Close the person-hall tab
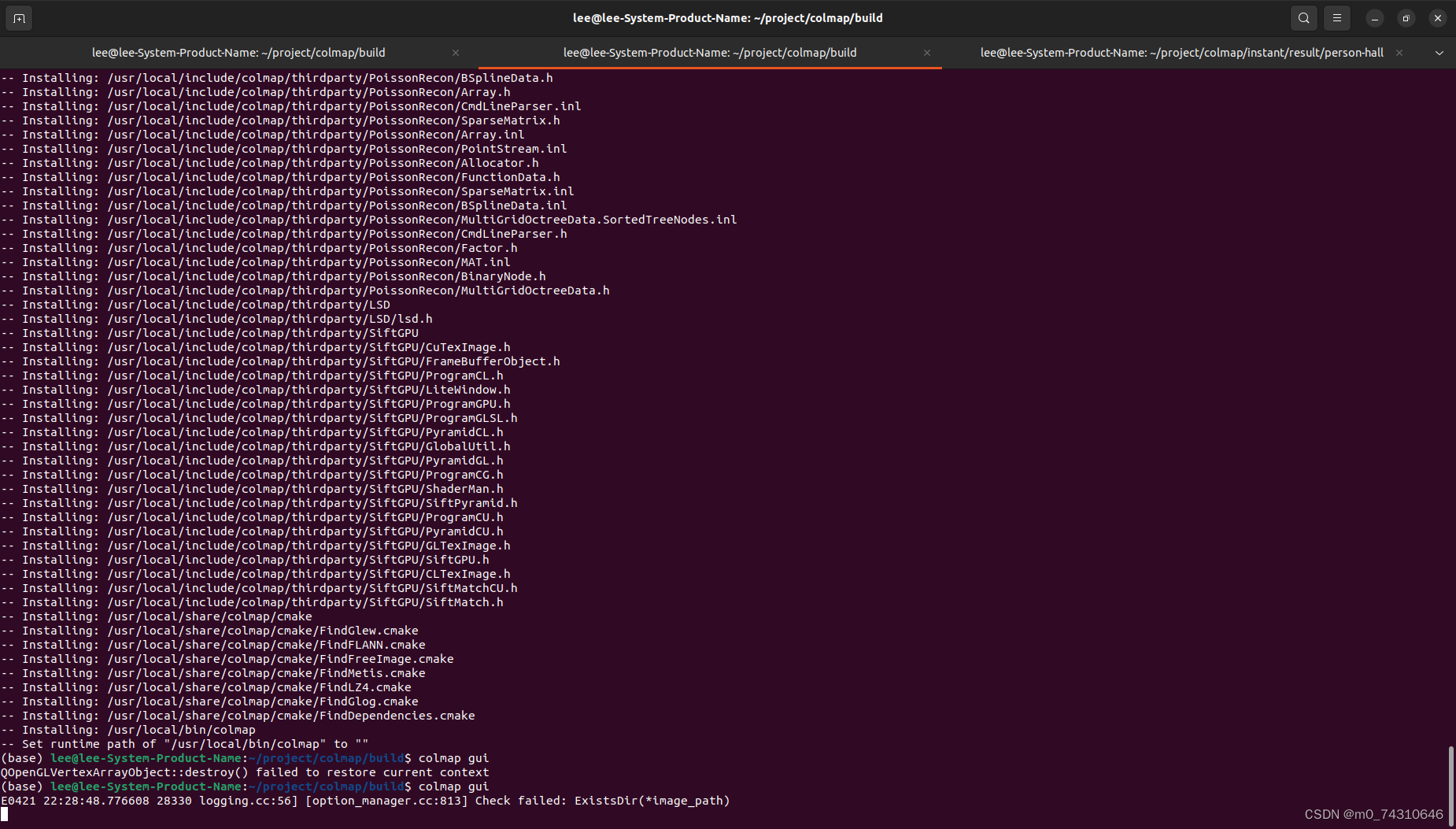Image resolution: width=1456 pixels, height=829 pixels. coord(1399,53)
